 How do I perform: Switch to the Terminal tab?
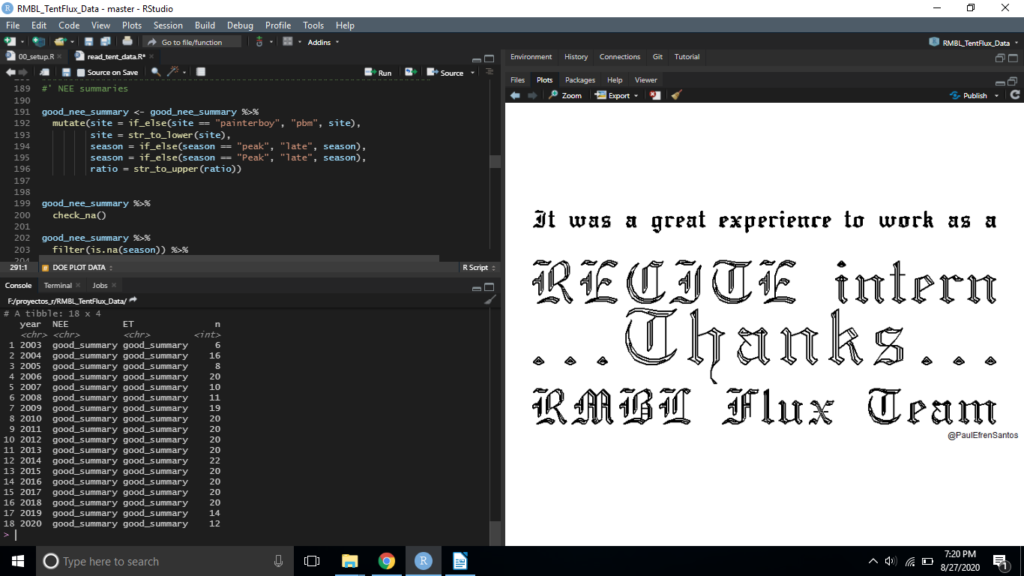[57, 285]
